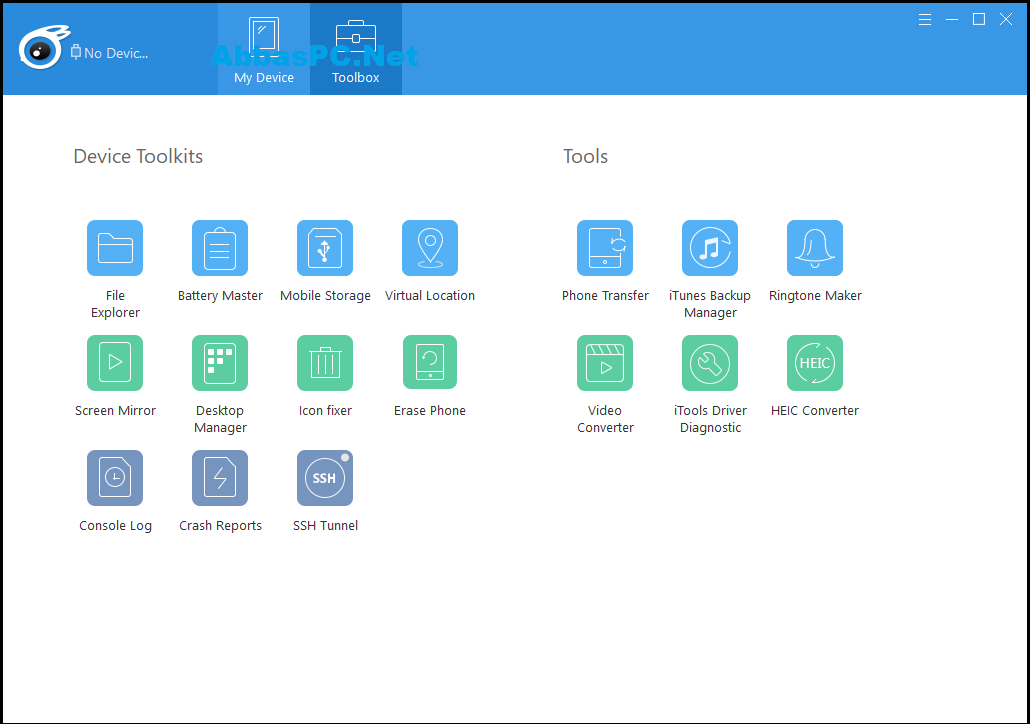
Task: Click the Icon fixer label text
Action: tap(325, 411)
